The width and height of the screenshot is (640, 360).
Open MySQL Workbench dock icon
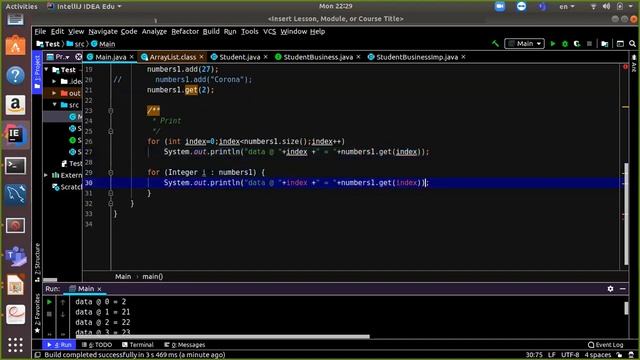tap(15, 195)
